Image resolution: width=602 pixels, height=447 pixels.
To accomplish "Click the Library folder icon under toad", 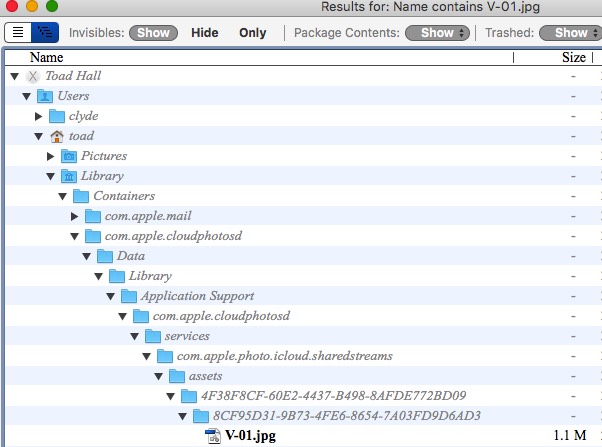I will [x=69, y=175].
